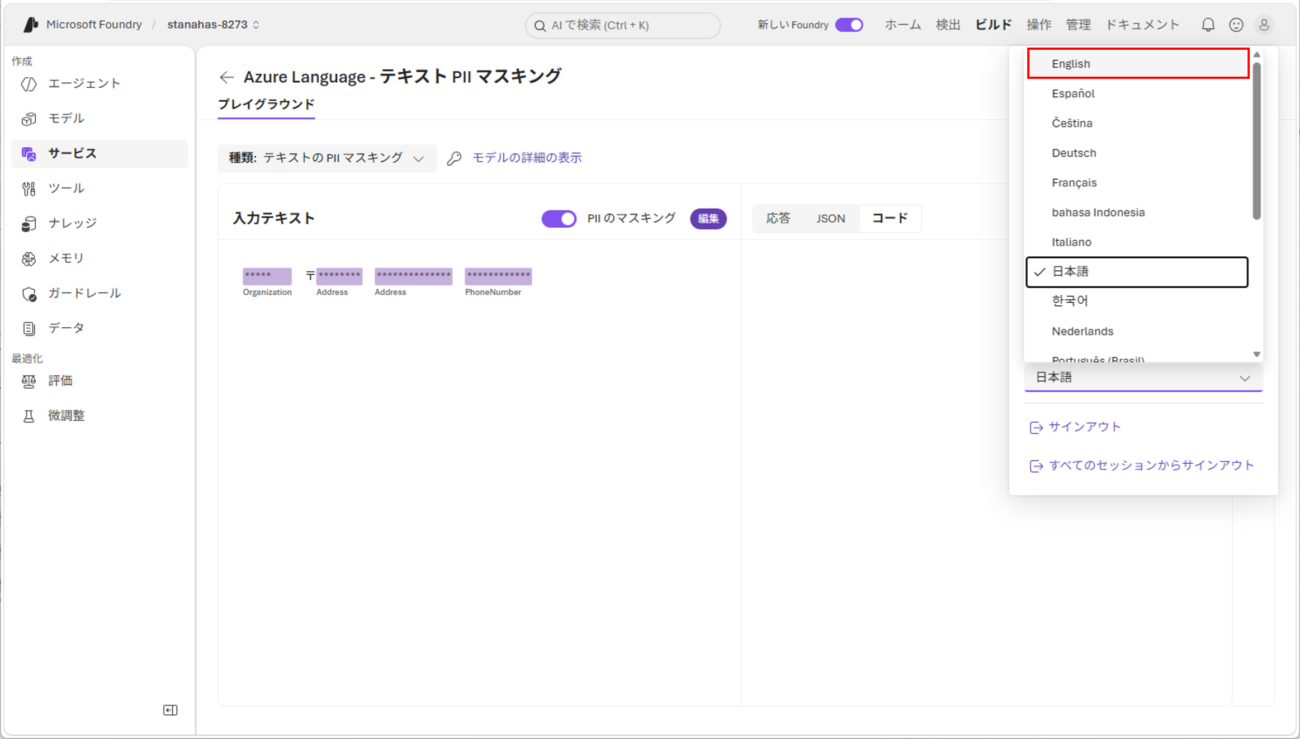Viewport: 1300px width, 739px height.
Task: Select Deutsch from the language list
Action: coord(1138,153)
